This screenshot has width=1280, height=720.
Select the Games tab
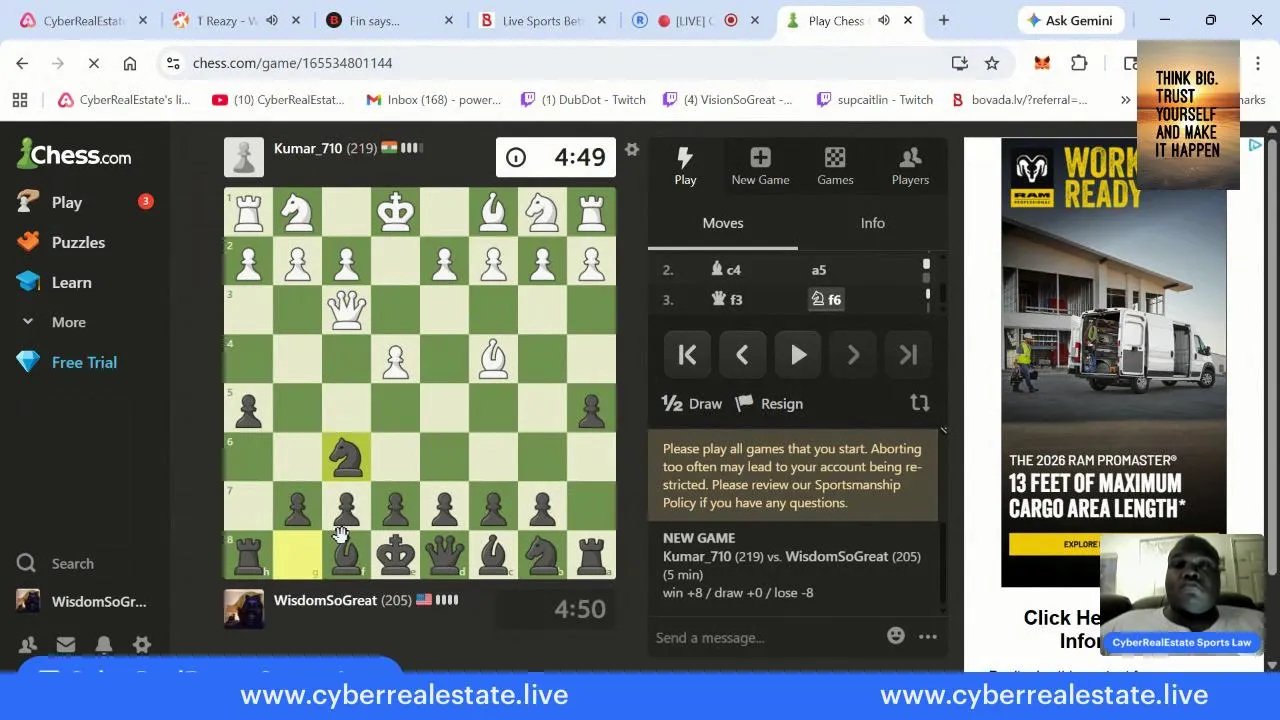(835, 166)
